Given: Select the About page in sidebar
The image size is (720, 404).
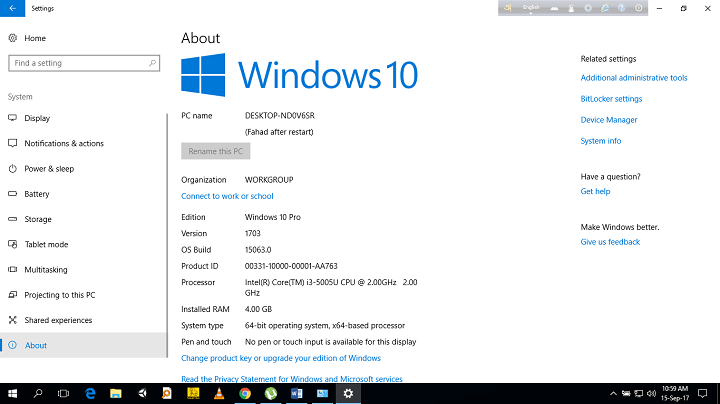Looking at the screenshot, I should [83, 345].
